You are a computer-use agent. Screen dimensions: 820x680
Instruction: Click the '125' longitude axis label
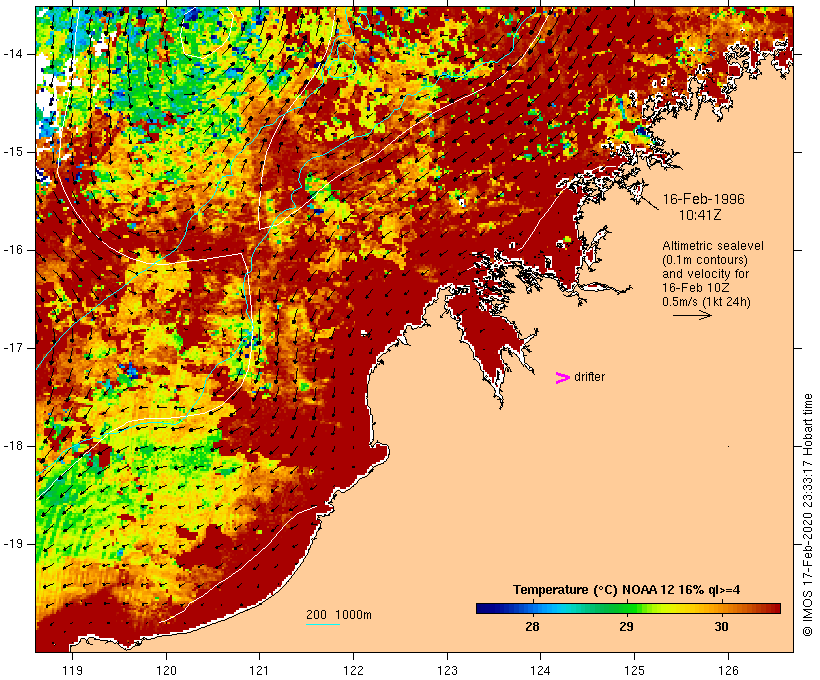(x=634, y=670)
